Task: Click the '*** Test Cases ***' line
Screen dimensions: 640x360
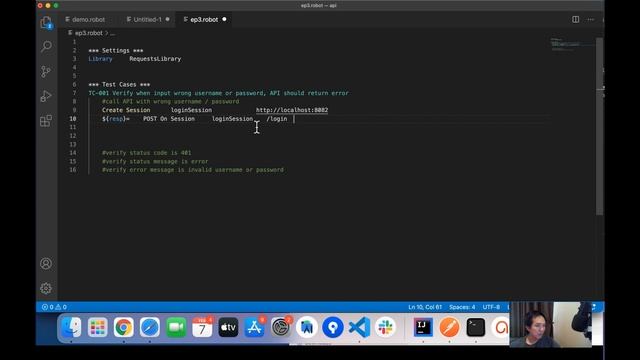Action: (119, 84)
